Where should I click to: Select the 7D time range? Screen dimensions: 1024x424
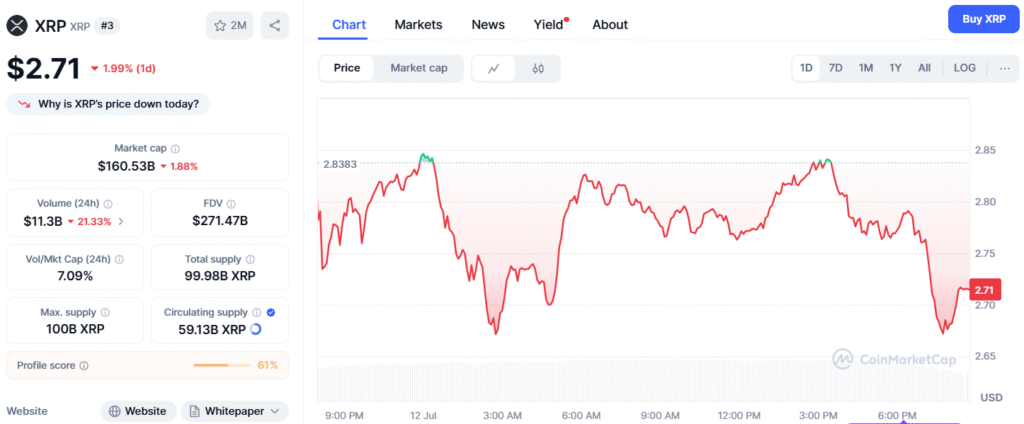[836, 68]
